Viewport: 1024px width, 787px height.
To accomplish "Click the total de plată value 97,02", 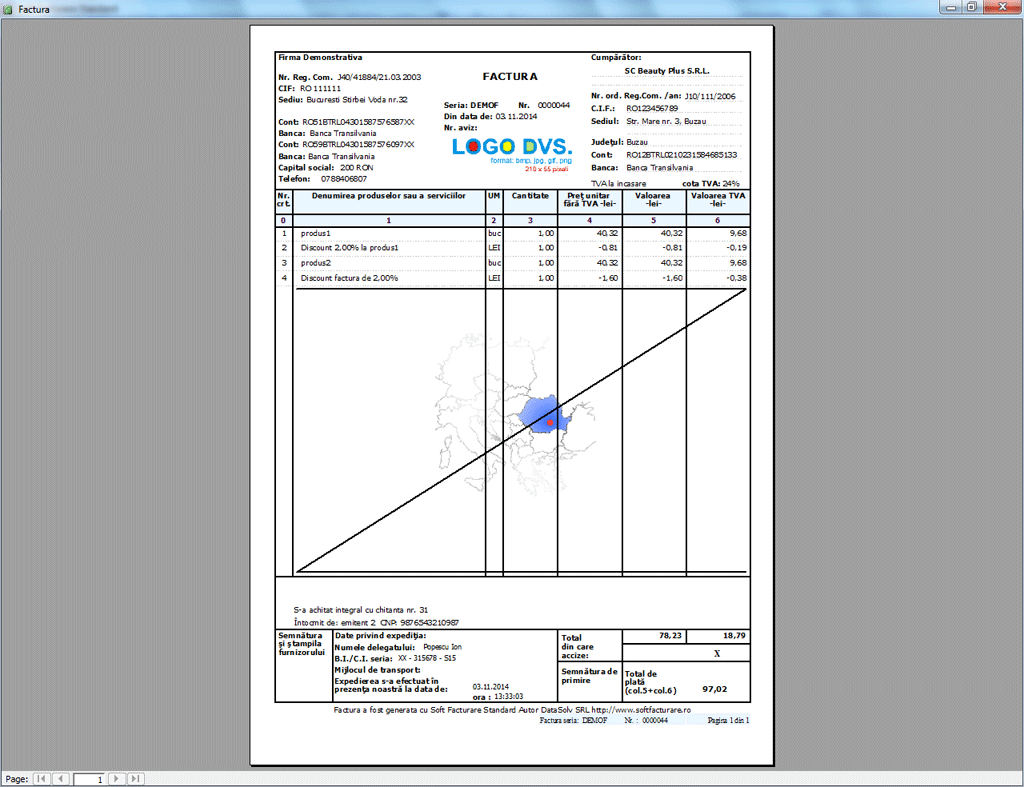I will (714, 689).
